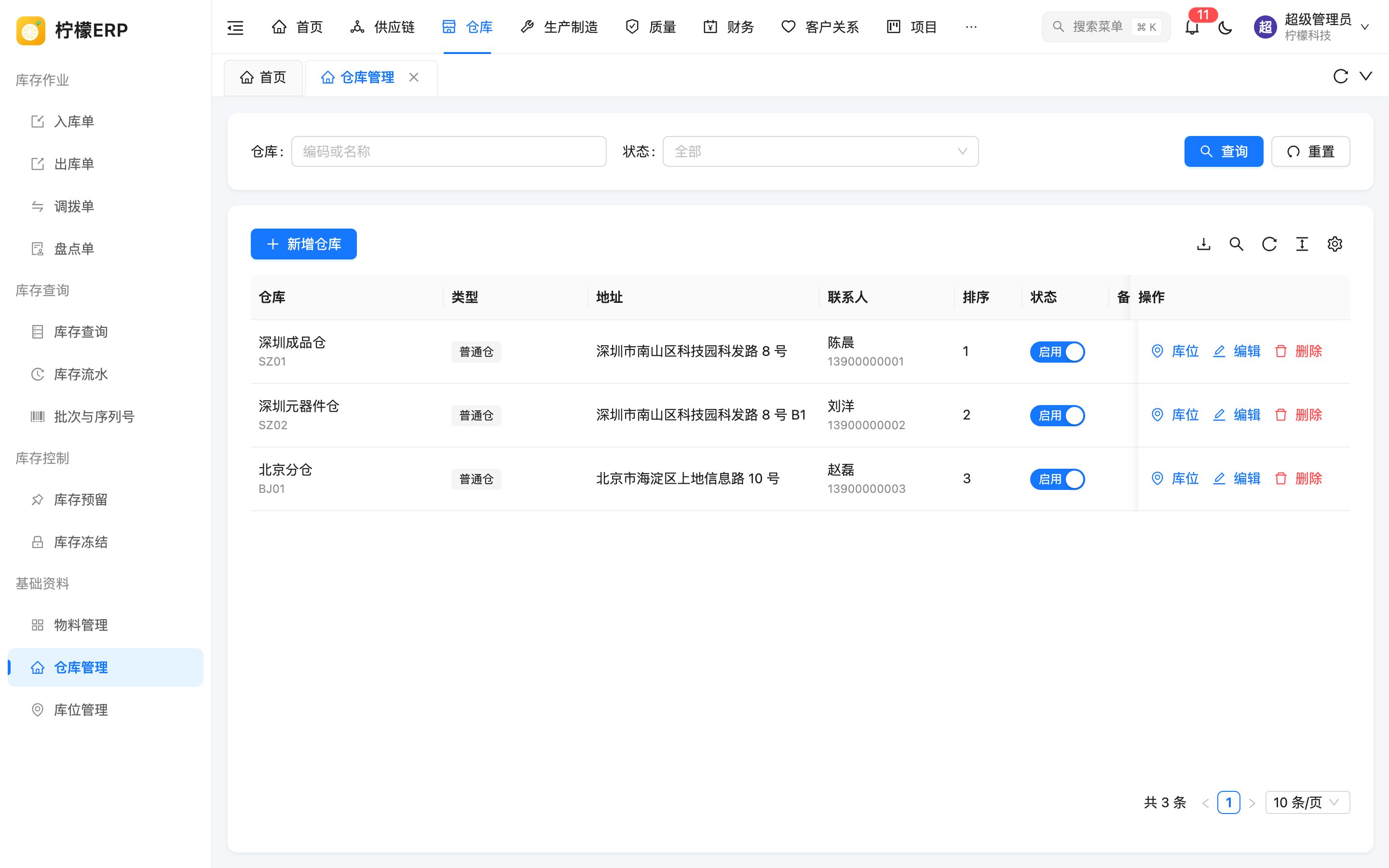
Task: Click the next page arrow
Action: [x=1253, y=803]
